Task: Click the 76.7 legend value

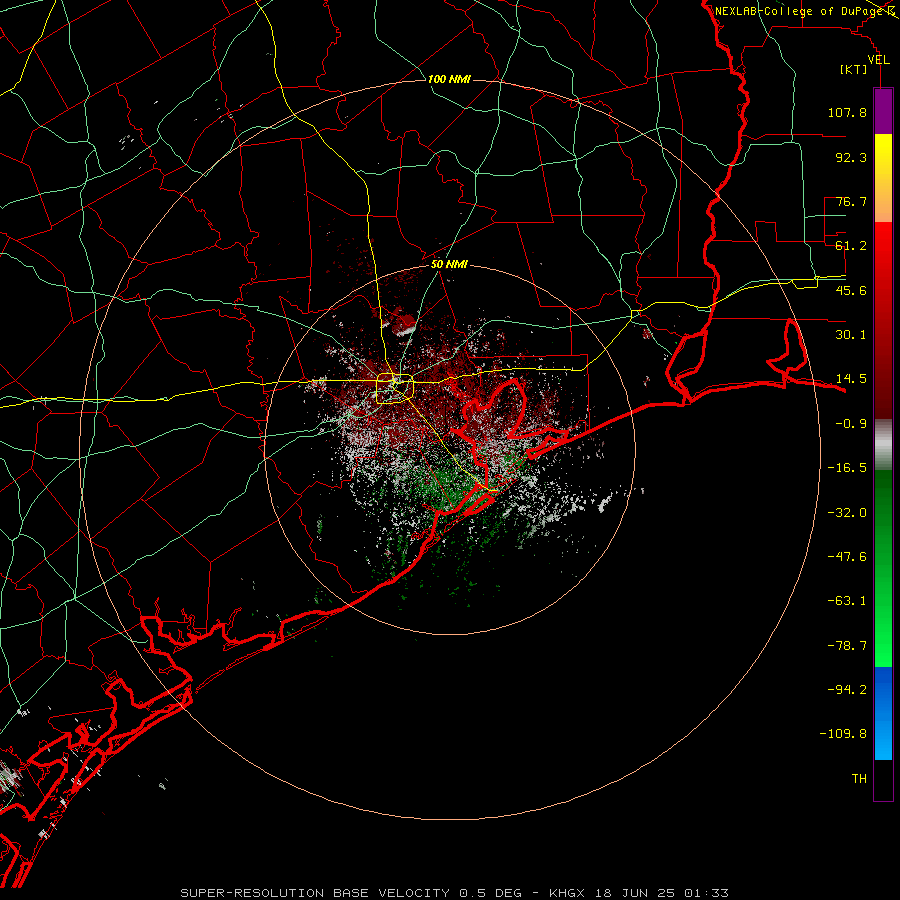Action: (851, 201)
